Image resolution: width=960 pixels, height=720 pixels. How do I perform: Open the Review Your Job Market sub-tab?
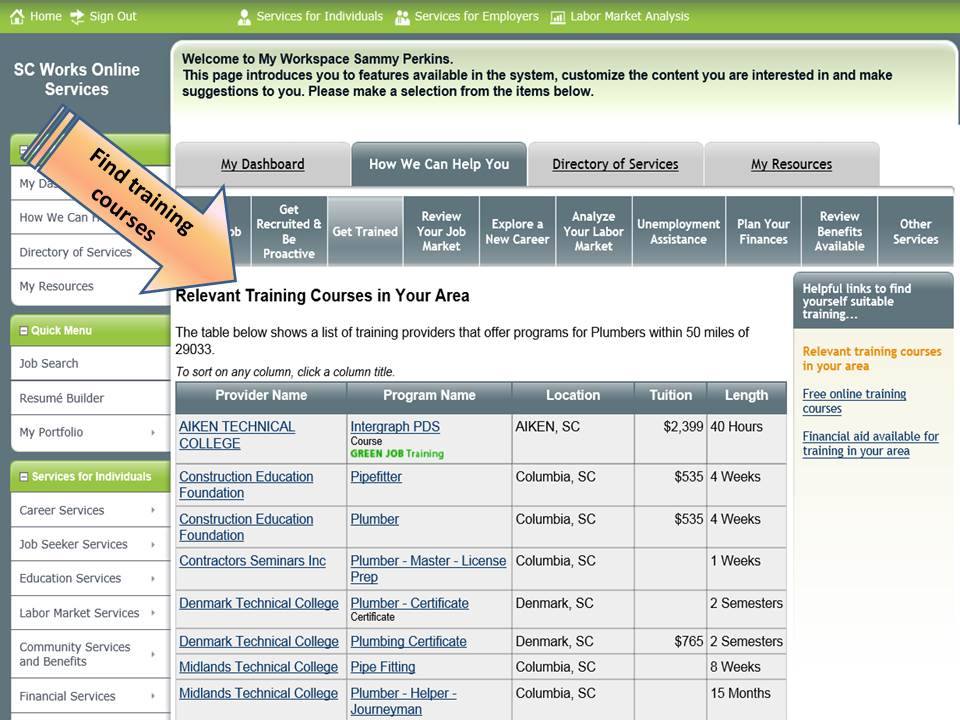tap(441, 231)
